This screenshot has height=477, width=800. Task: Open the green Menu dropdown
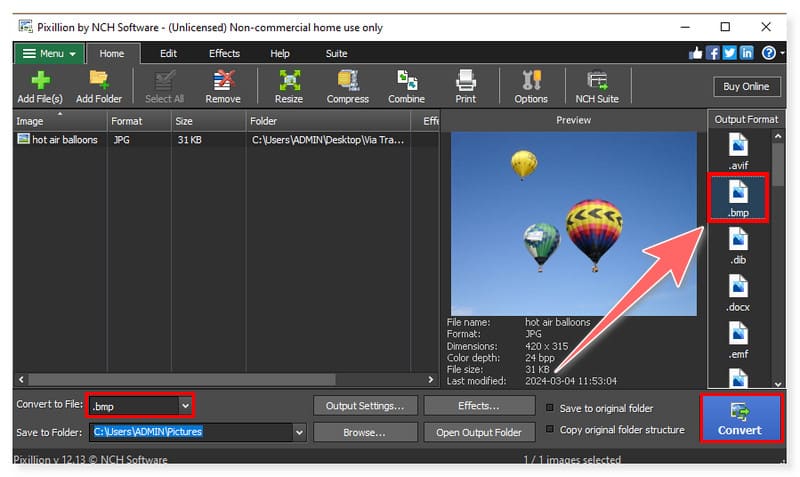[50, 53]
